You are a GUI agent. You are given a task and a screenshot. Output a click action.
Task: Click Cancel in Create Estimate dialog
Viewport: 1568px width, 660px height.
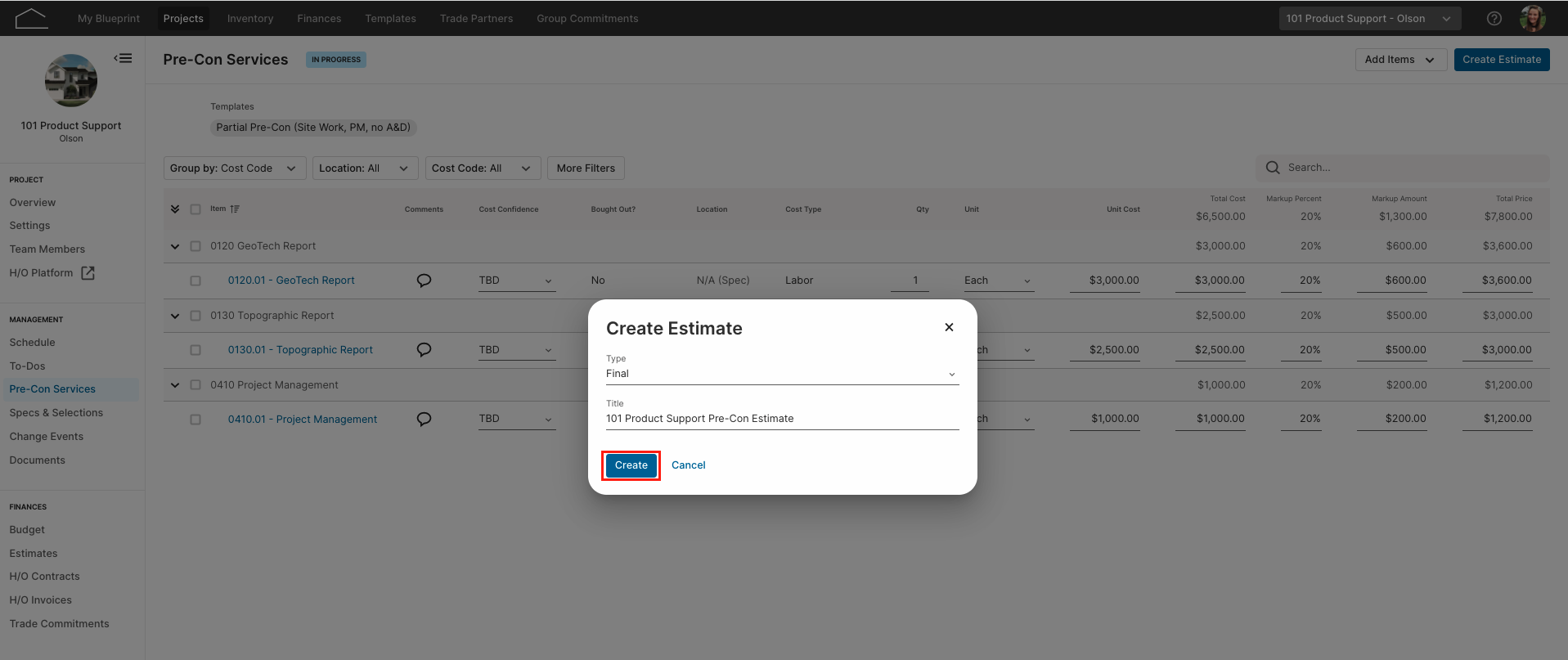click(x=689, y=465)
